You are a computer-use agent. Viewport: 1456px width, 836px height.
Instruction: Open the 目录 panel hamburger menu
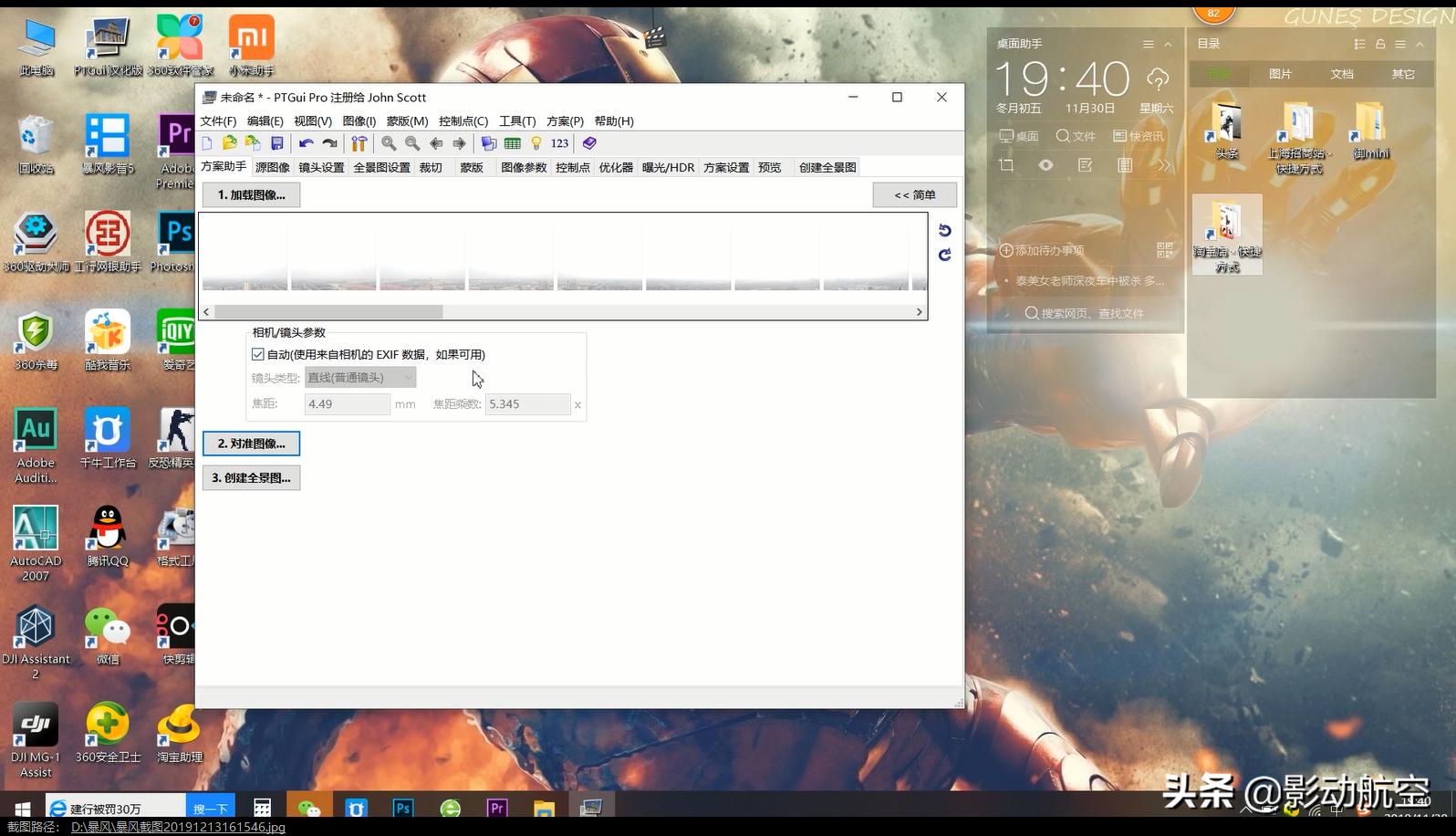[x=1400, y=44]
